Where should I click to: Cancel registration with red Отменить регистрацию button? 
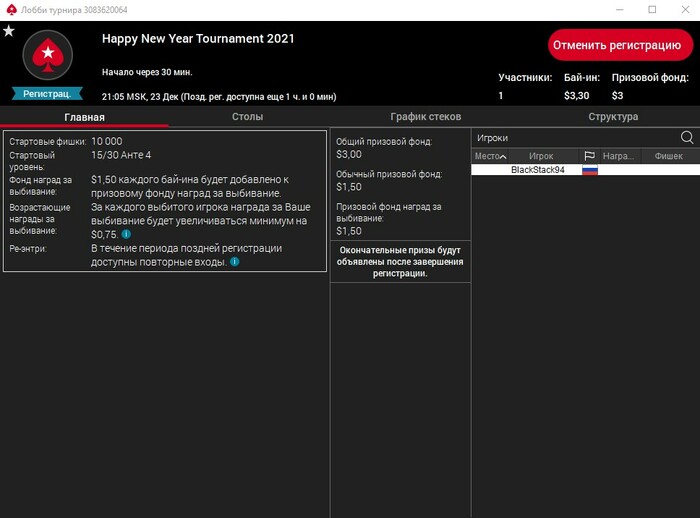click(621, 45)
